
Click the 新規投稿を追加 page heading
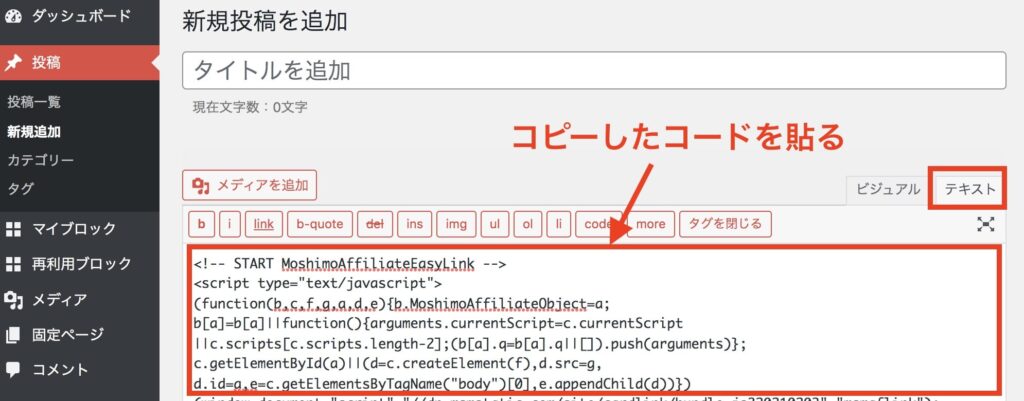(x=265, y=22)
